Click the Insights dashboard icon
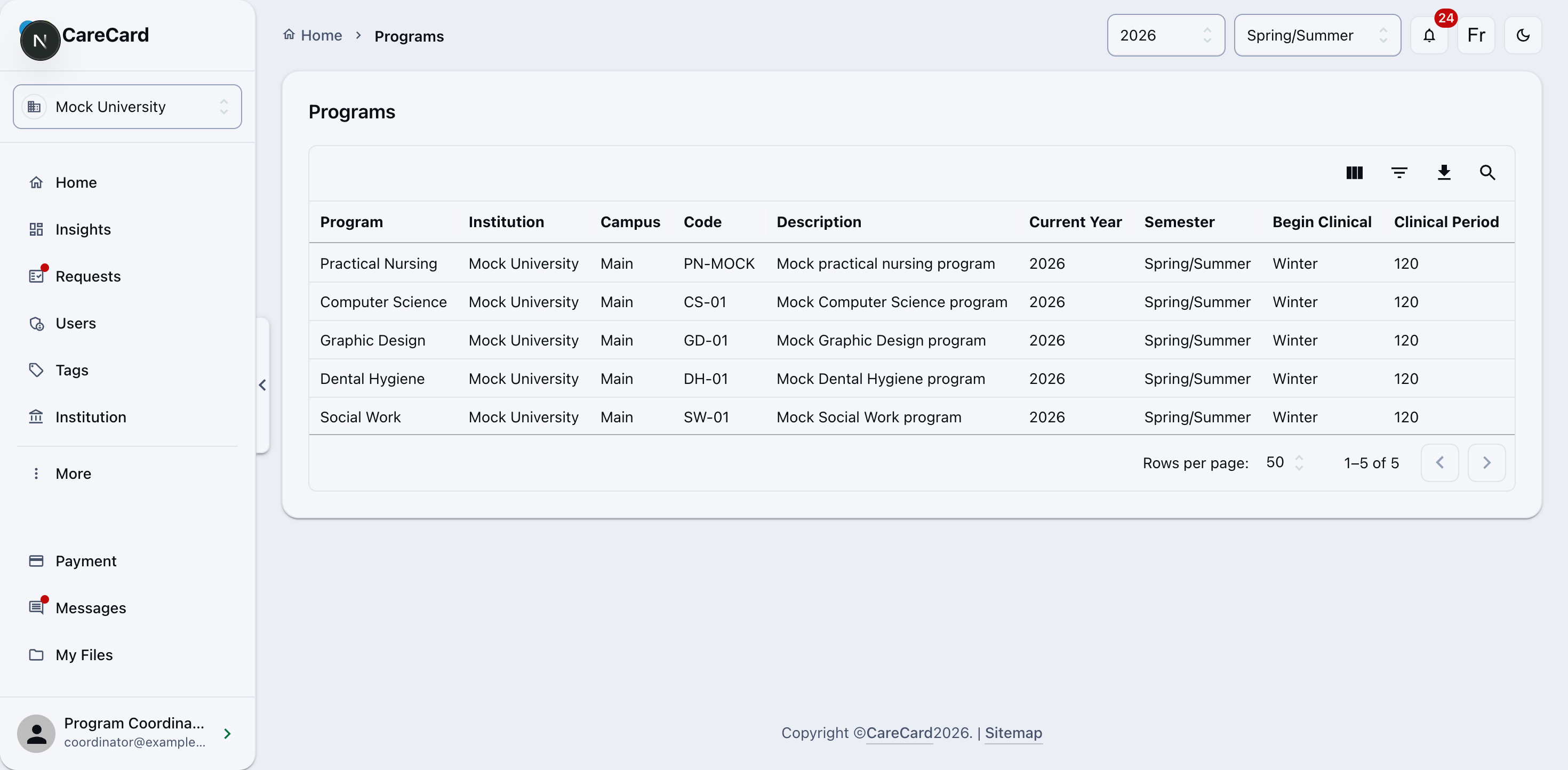1568x770 pixels. 36,229
